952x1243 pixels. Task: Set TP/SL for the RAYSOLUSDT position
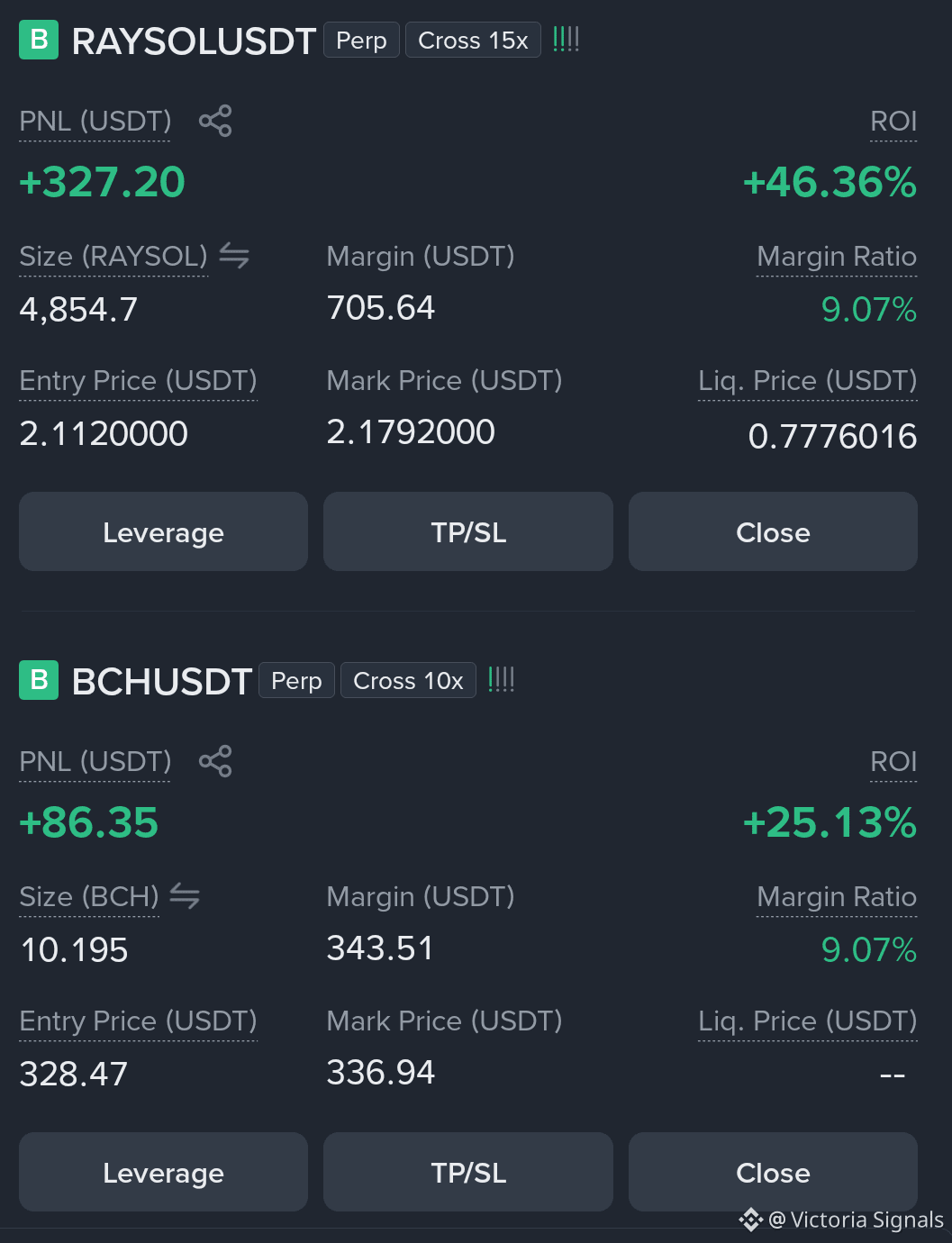coord(468,531)
